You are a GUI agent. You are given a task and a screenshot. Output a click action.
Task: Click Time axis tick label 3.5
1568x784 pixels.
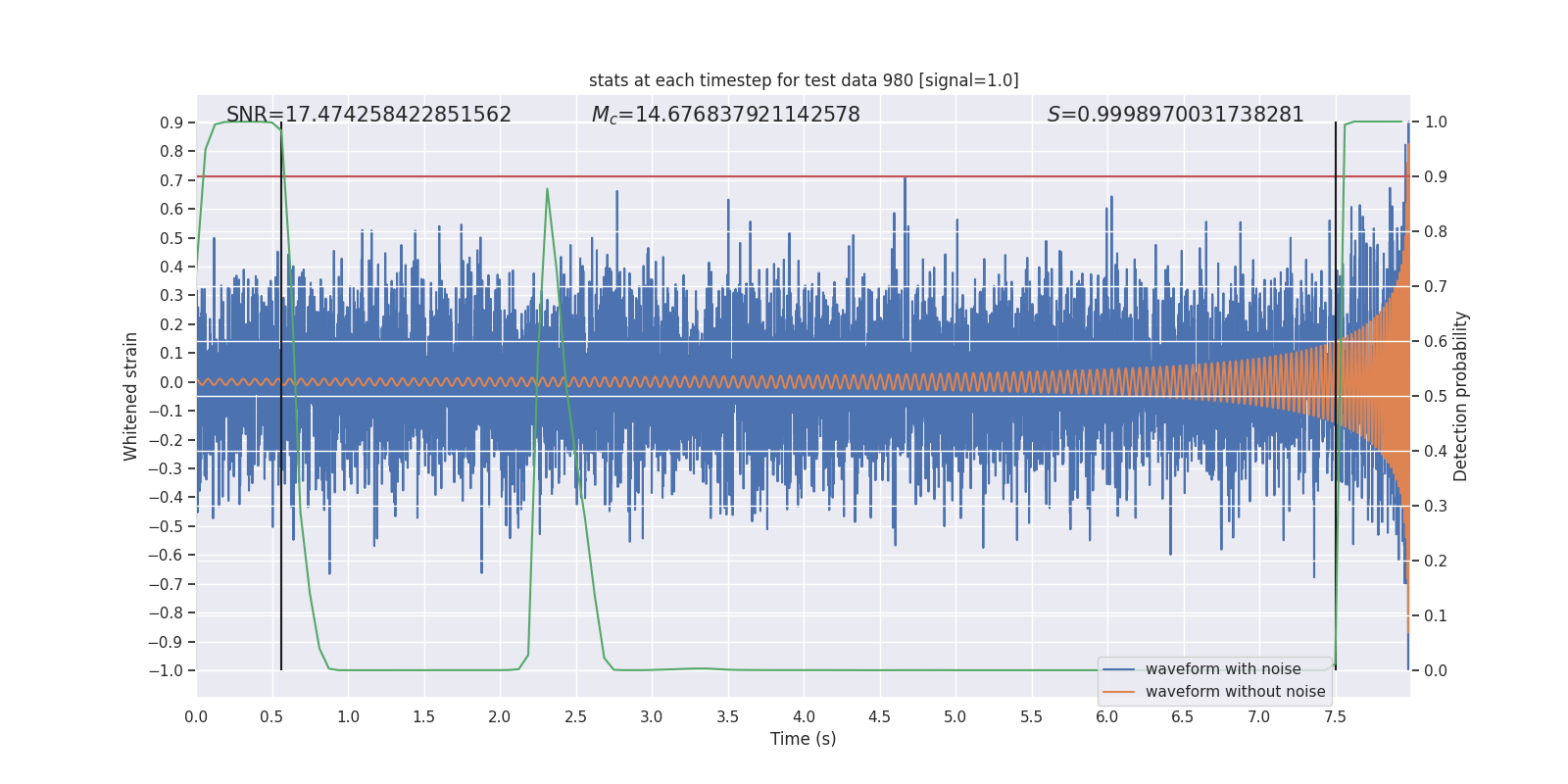[728, 716]
